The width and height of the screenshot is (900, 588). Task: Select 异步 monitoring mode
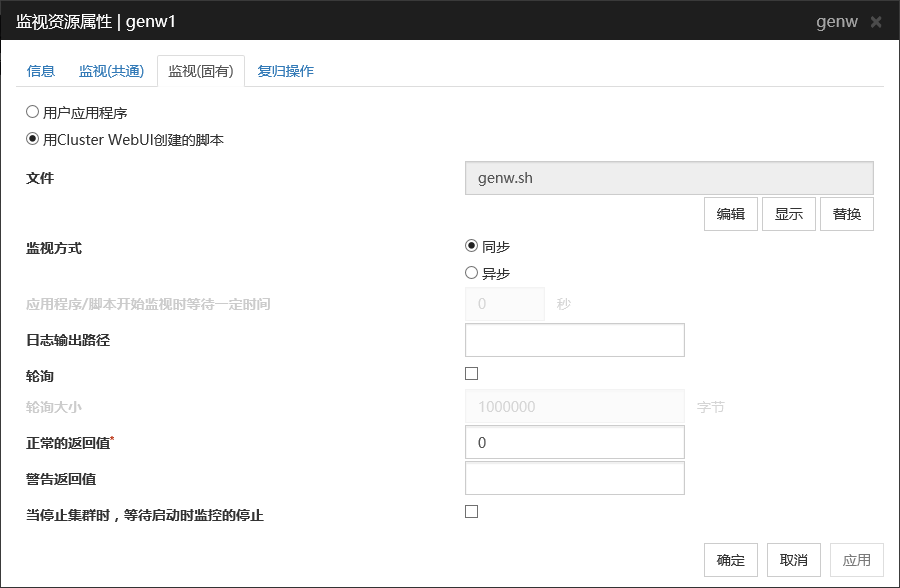tap(472, 273)
